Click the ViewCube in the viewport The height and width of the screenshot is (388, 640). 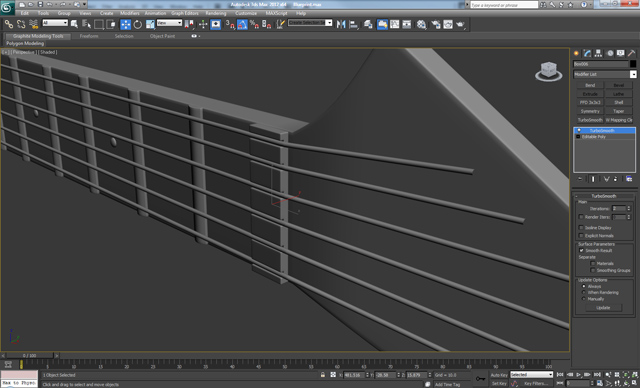pyautogui.click(x=548, y=71)
